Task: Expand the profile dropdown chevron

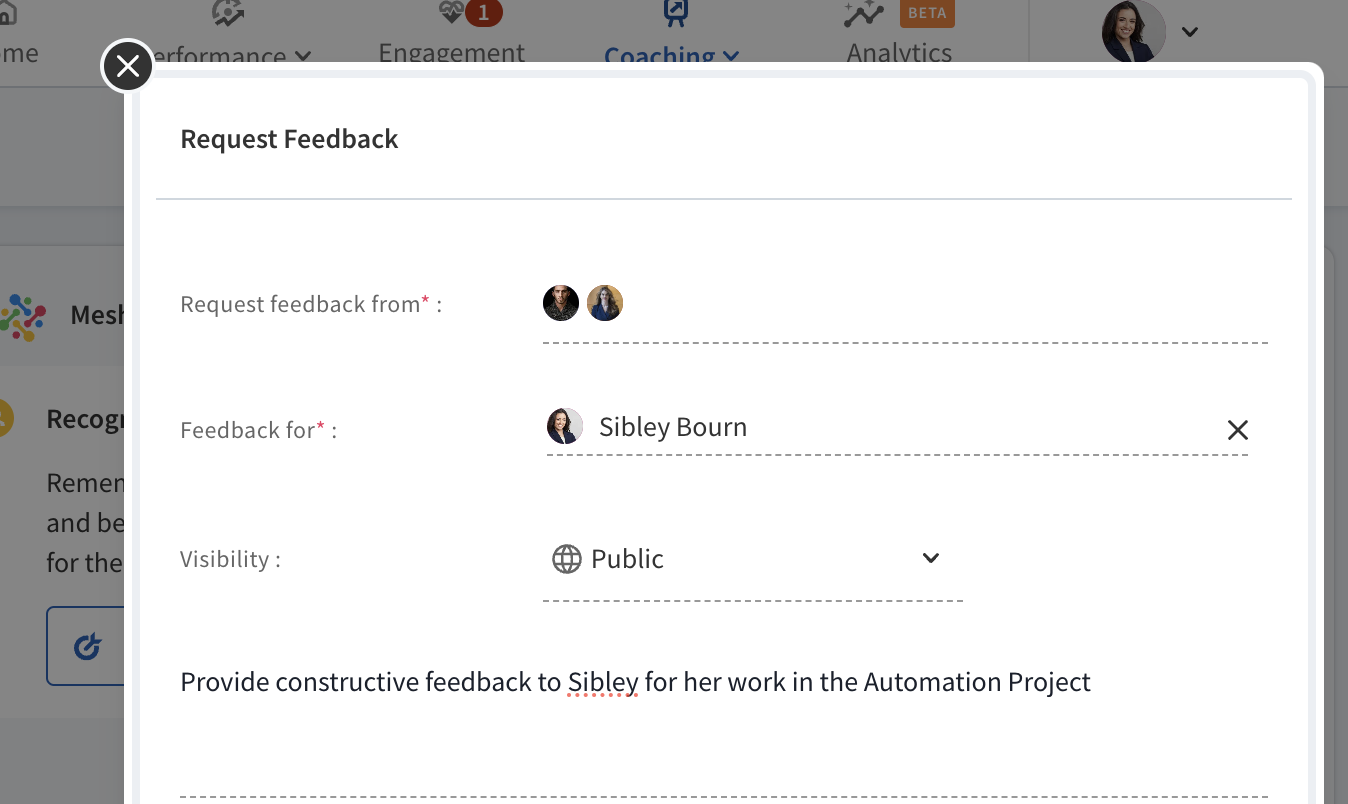Action: tap(1189, 31)
